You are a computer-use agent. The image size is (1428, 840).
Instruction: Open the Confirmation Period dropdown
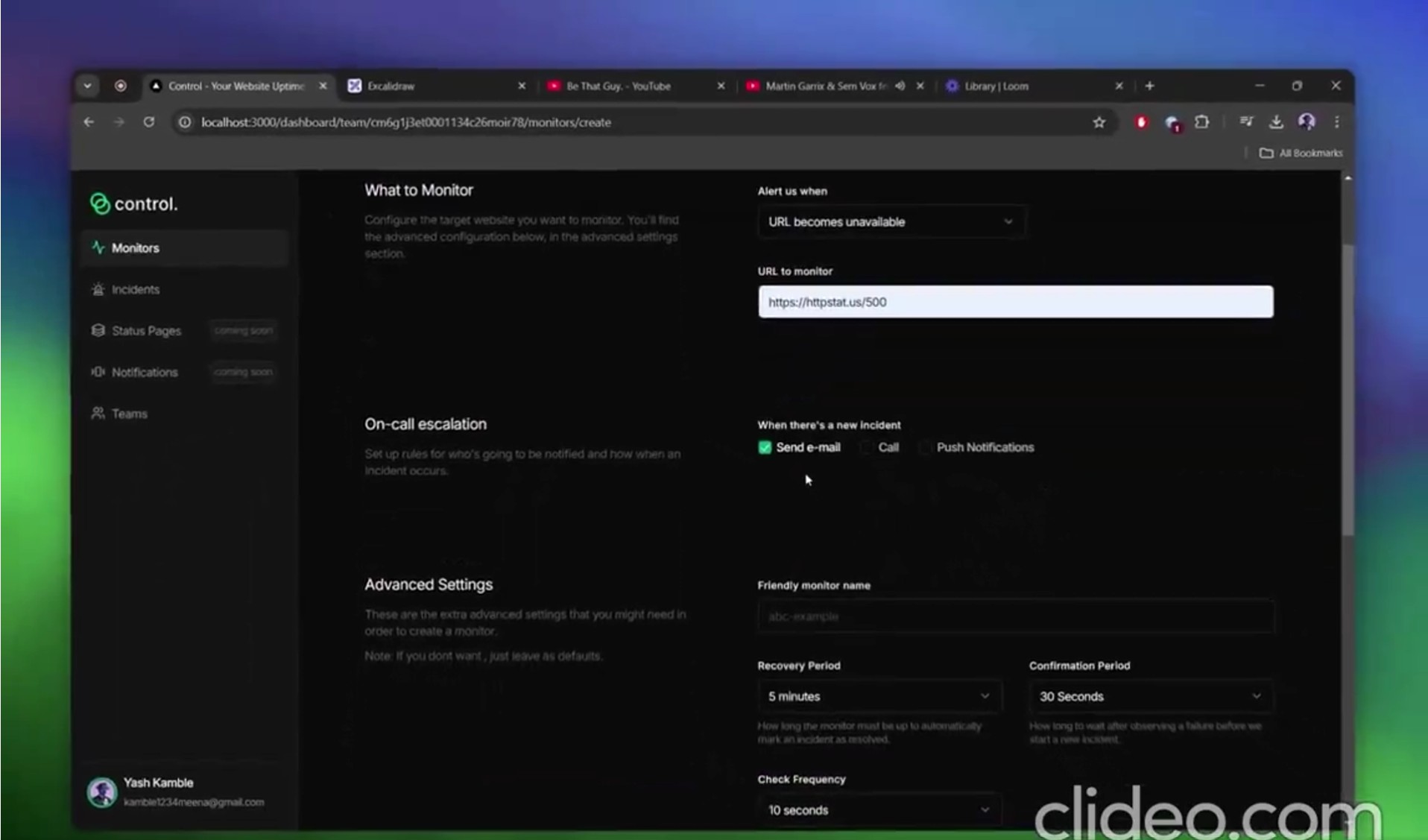[1151, 696]
